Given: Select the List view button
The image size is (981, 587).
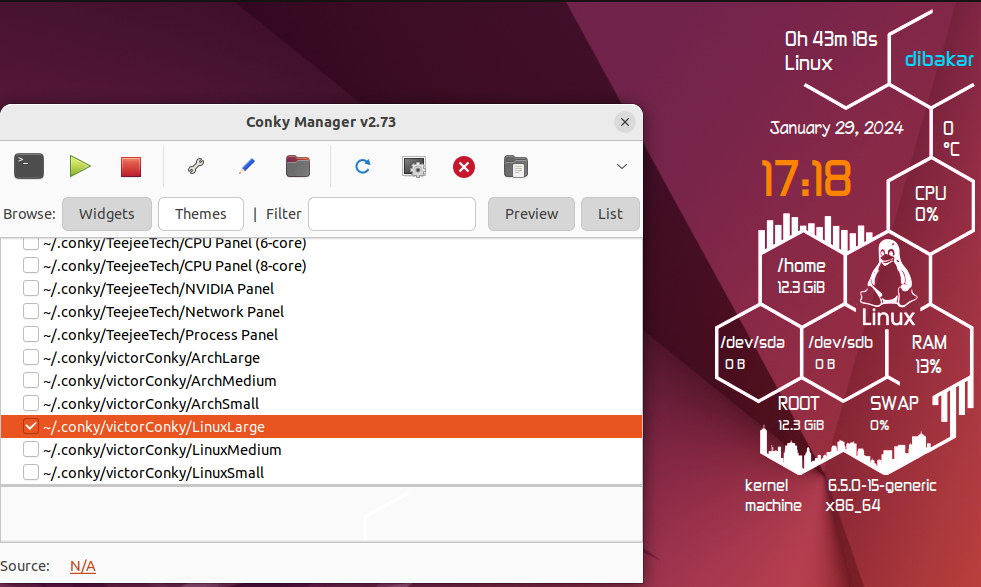Looking at the screenshot, I should click(610, 214).
